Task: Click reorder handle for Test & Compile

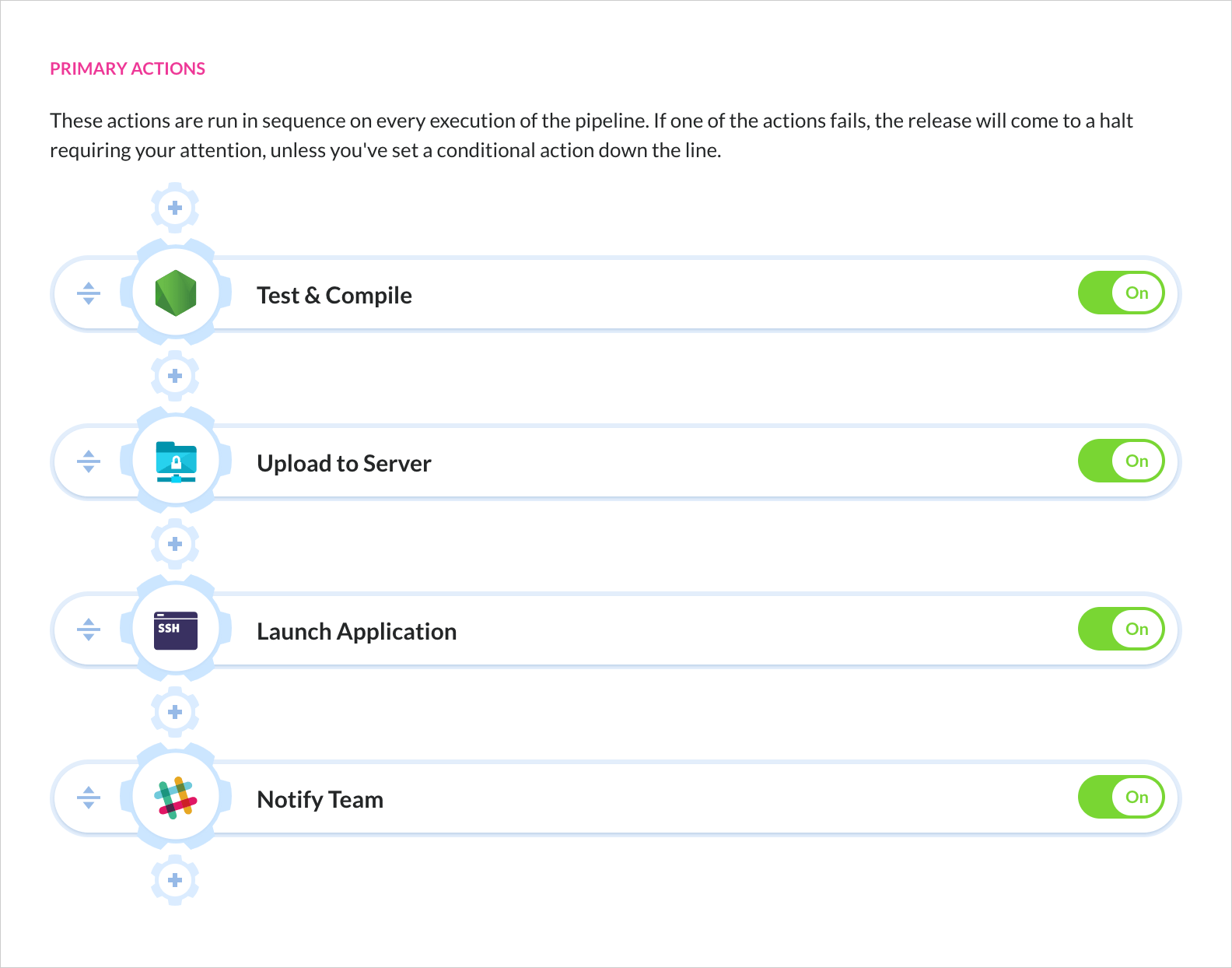Action: click(x=89, y=293)
